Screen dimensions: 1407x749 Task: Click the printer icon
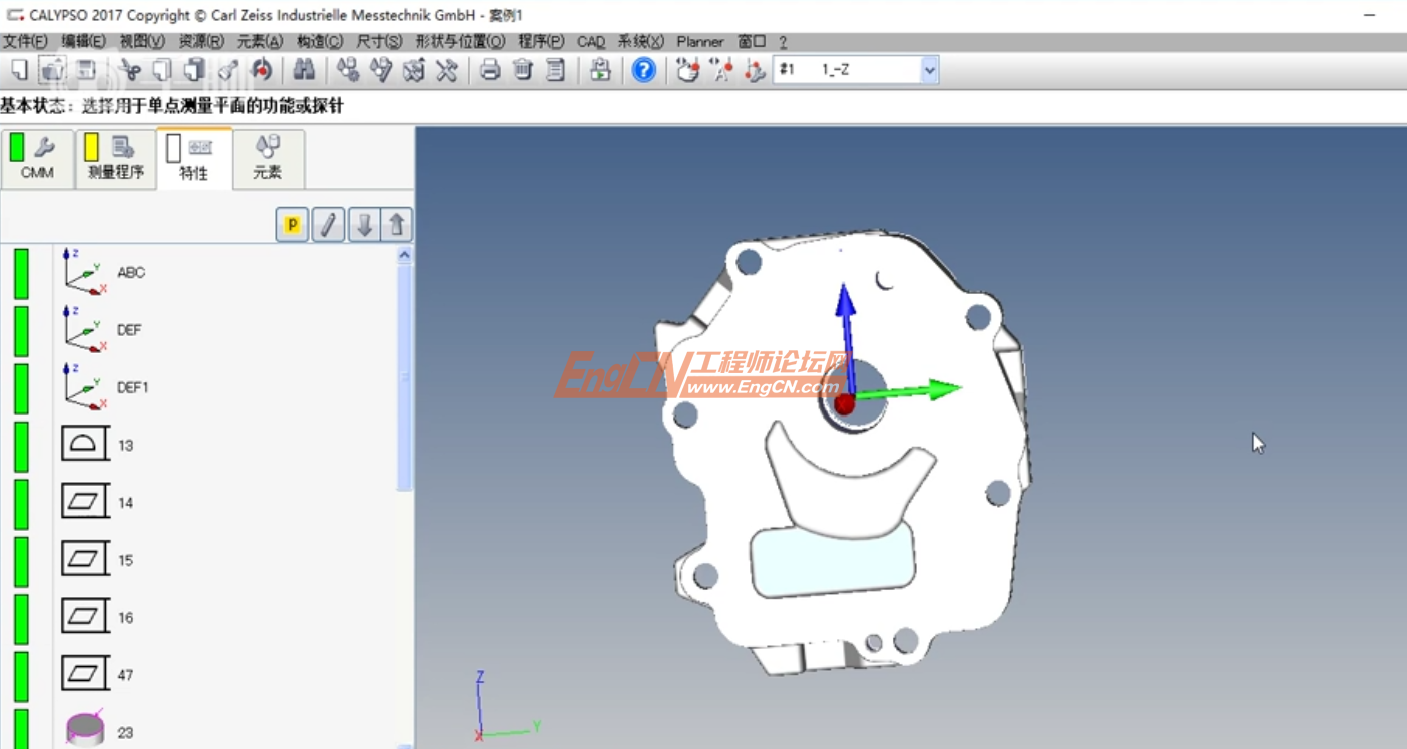pyautogui.click(x=490, y=70)
